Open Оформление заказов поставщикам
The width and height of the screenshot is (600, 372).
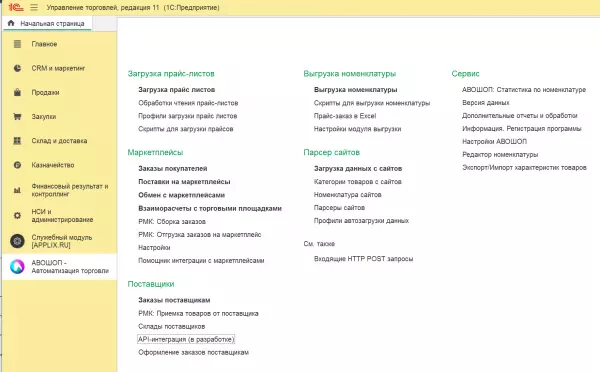point(193,352)
